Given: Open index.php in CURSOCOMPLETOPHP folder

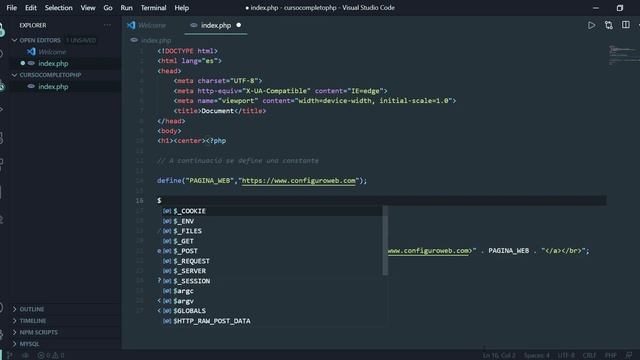Looking at the screenshot, I should [x=53, y=87].
